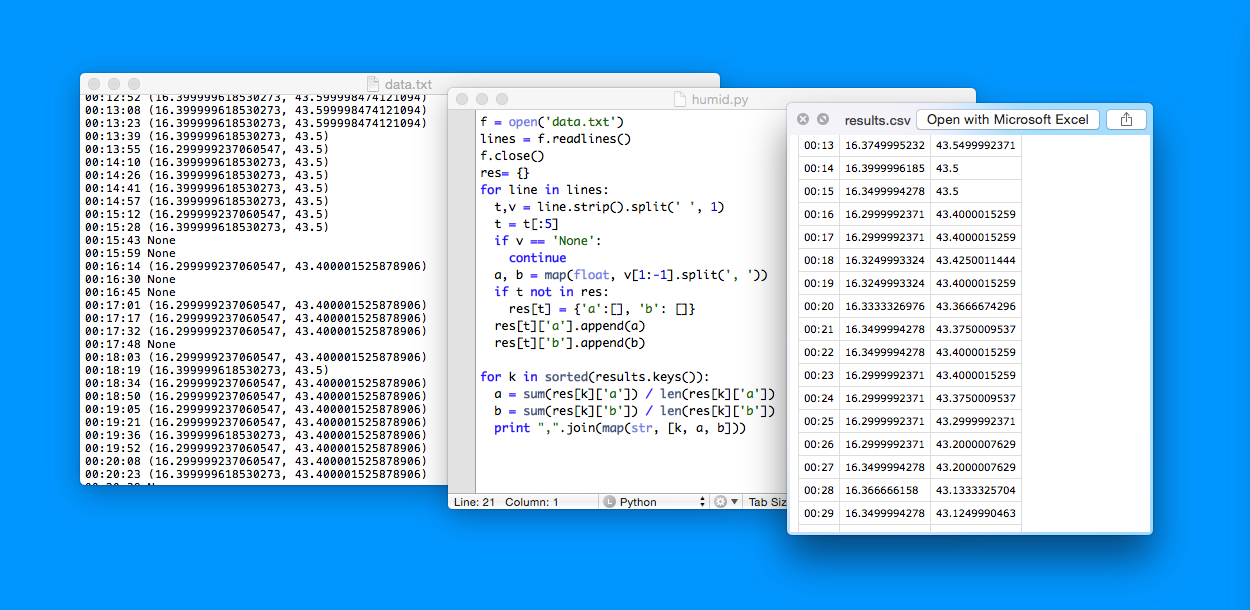Click the 00:18 time cell in results.csv
Viewport: 1250px width, 610px height.
pos(819,261)
